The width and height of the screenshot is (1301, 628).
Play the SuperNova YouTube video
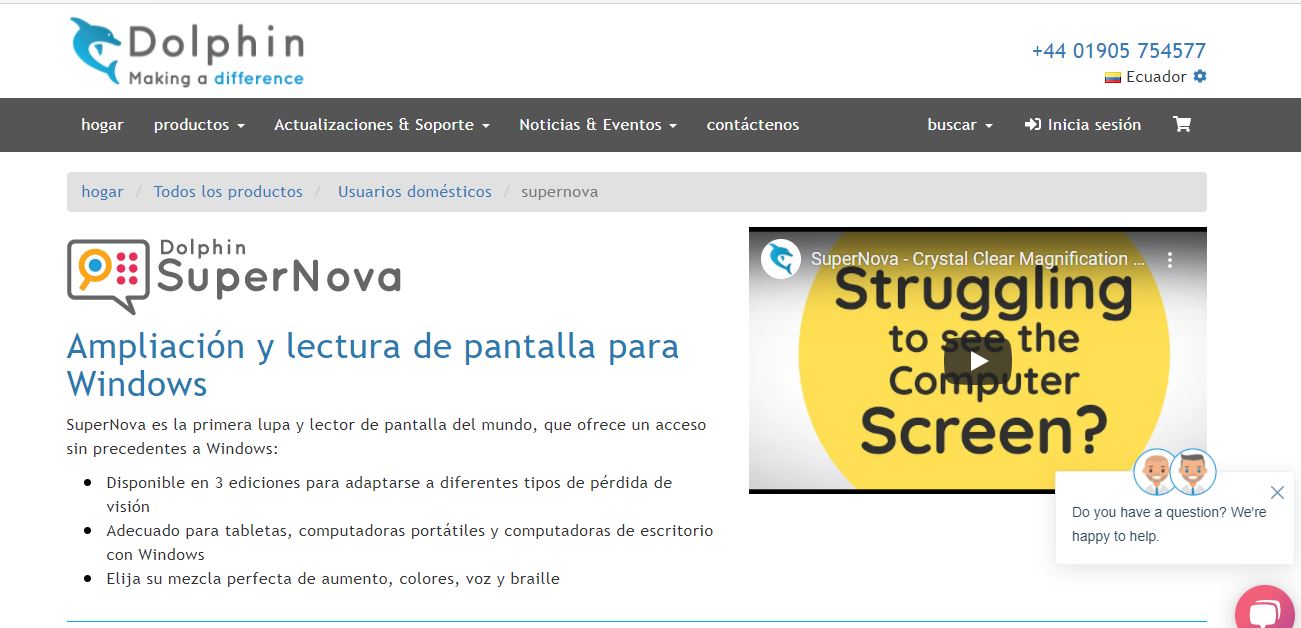point(978,360)
